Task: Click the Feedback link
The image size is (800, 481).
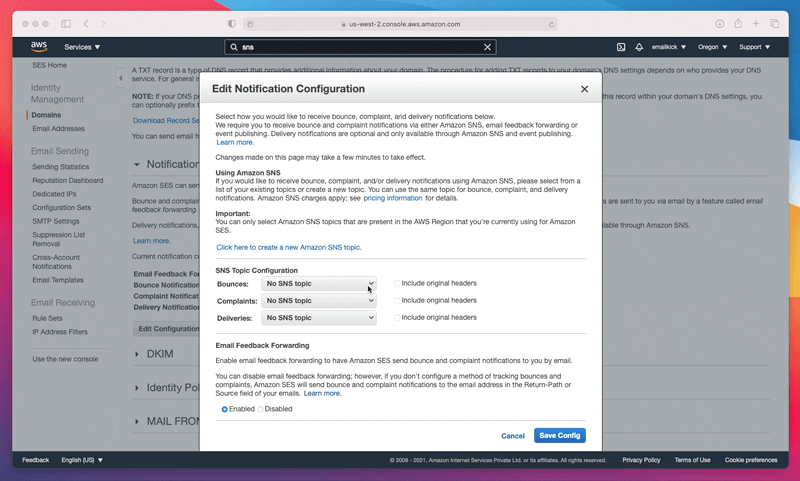Action: click(x=35, y=460)
